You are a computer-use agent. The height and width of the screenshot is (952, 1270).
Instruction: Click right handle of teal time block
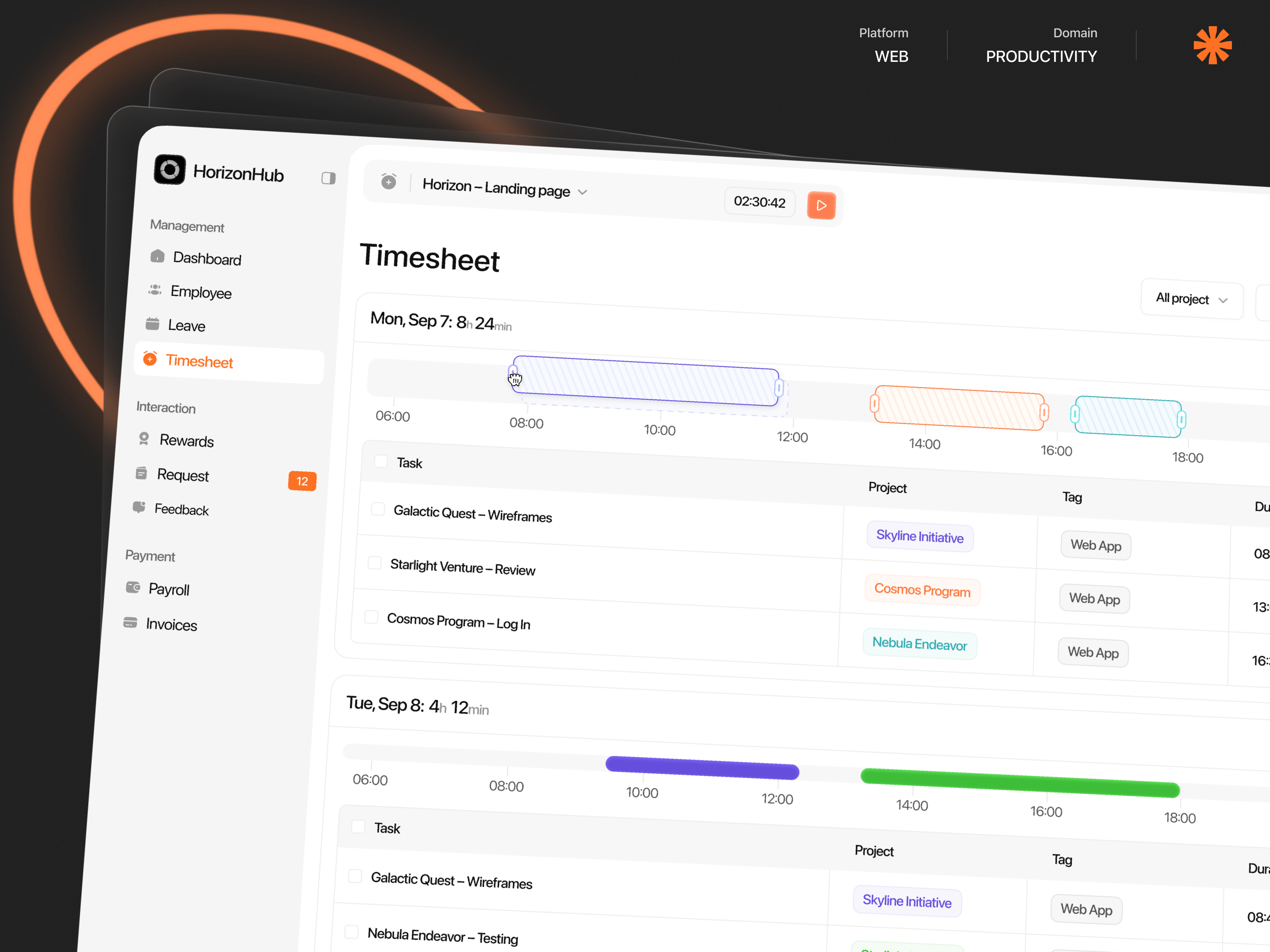click(1181, 420)
